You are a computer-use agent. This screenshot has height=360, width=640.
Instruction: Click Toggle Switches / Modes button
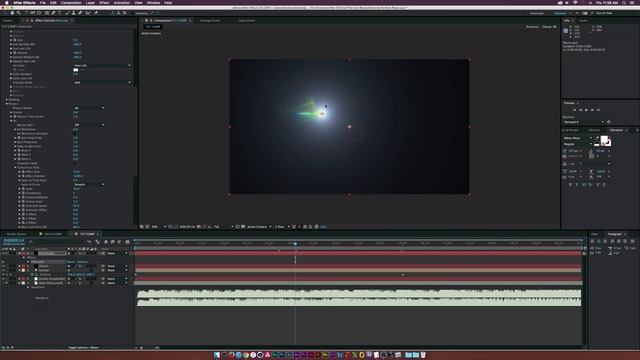coord(83,348)
